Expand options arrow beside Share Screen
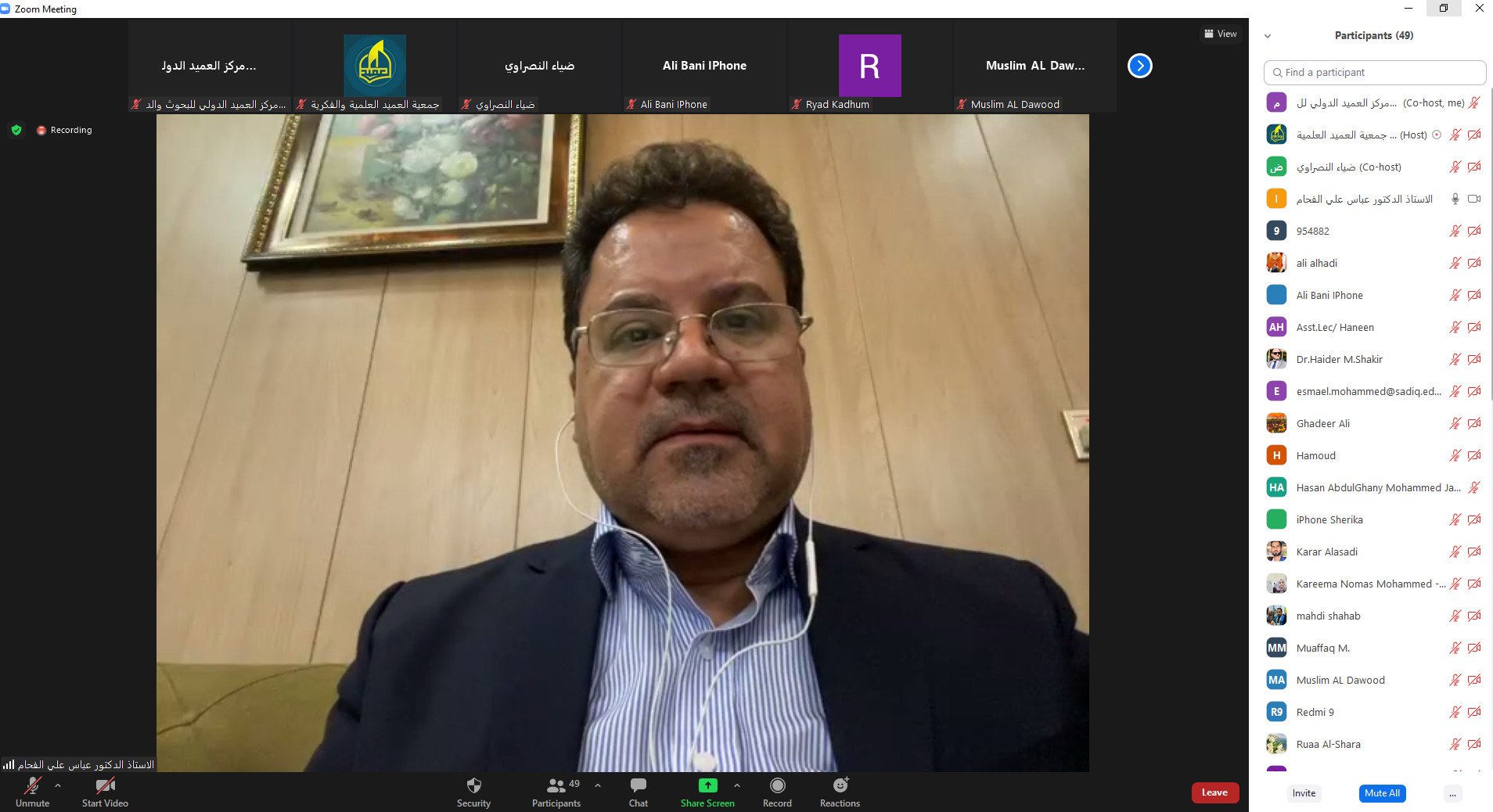 736,785
